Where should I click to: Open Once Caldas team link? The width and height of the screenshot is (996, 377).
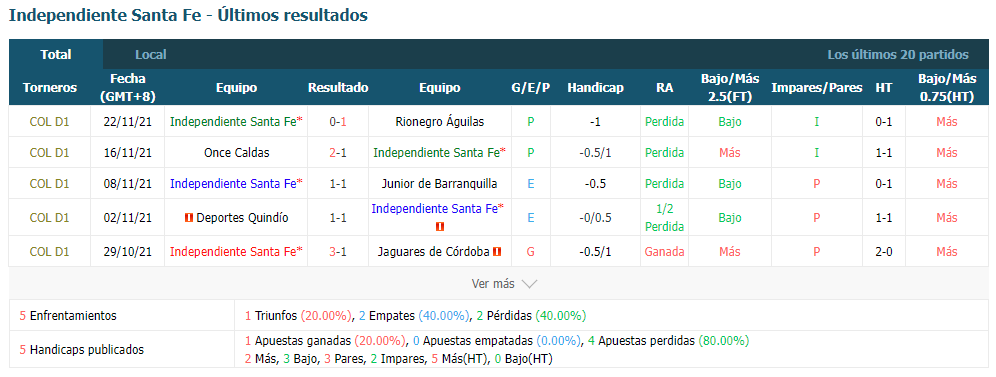pyautogui.click(x=236, y=152)
